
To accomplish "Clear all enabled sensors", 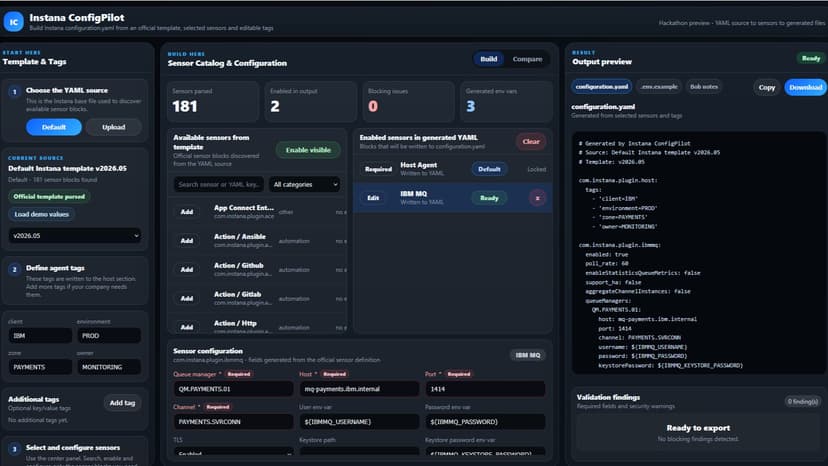I will 531,142.
